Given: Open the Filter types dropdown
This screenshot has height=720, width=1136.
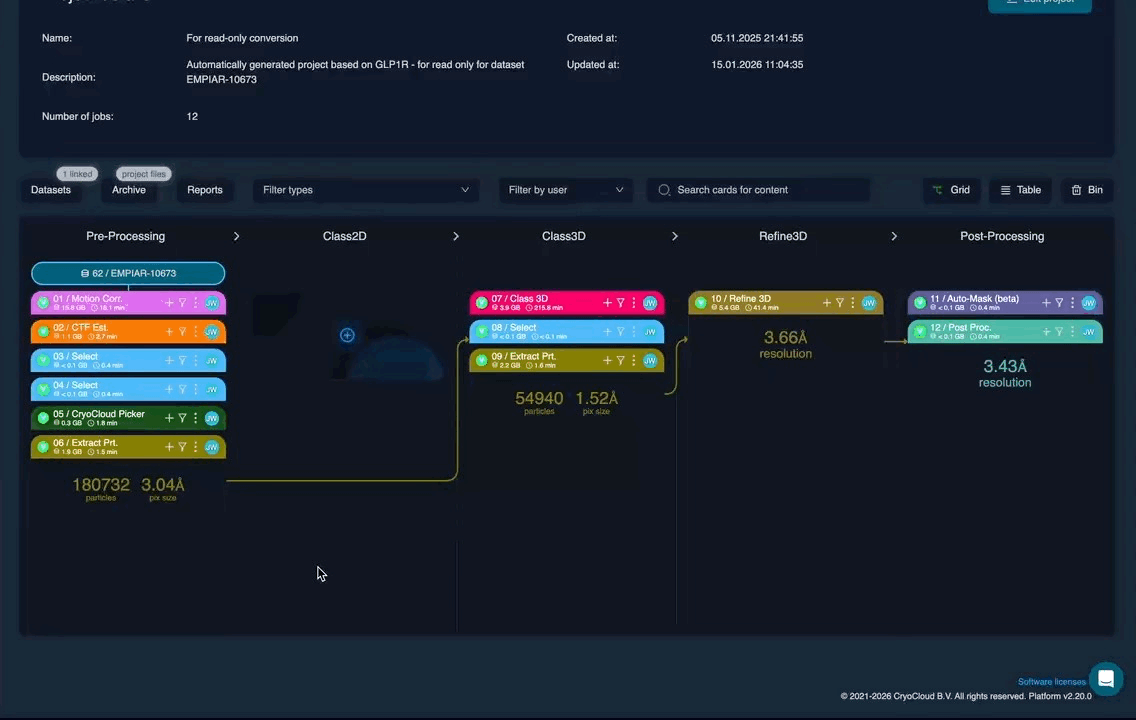Looking at the screenshot, I should [365, 190].
